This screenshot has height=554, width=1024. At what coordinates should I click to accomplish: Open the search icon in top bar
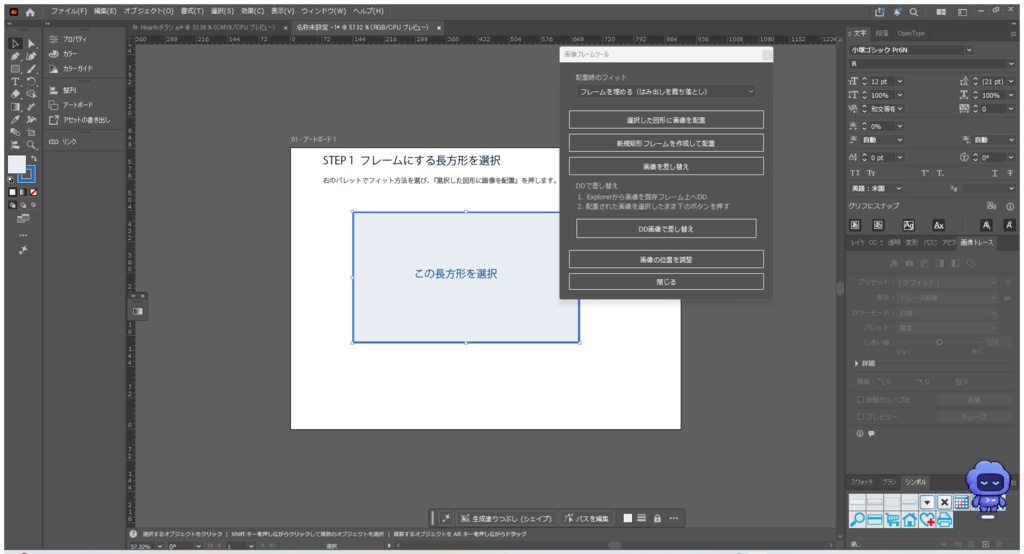point(914,12)
